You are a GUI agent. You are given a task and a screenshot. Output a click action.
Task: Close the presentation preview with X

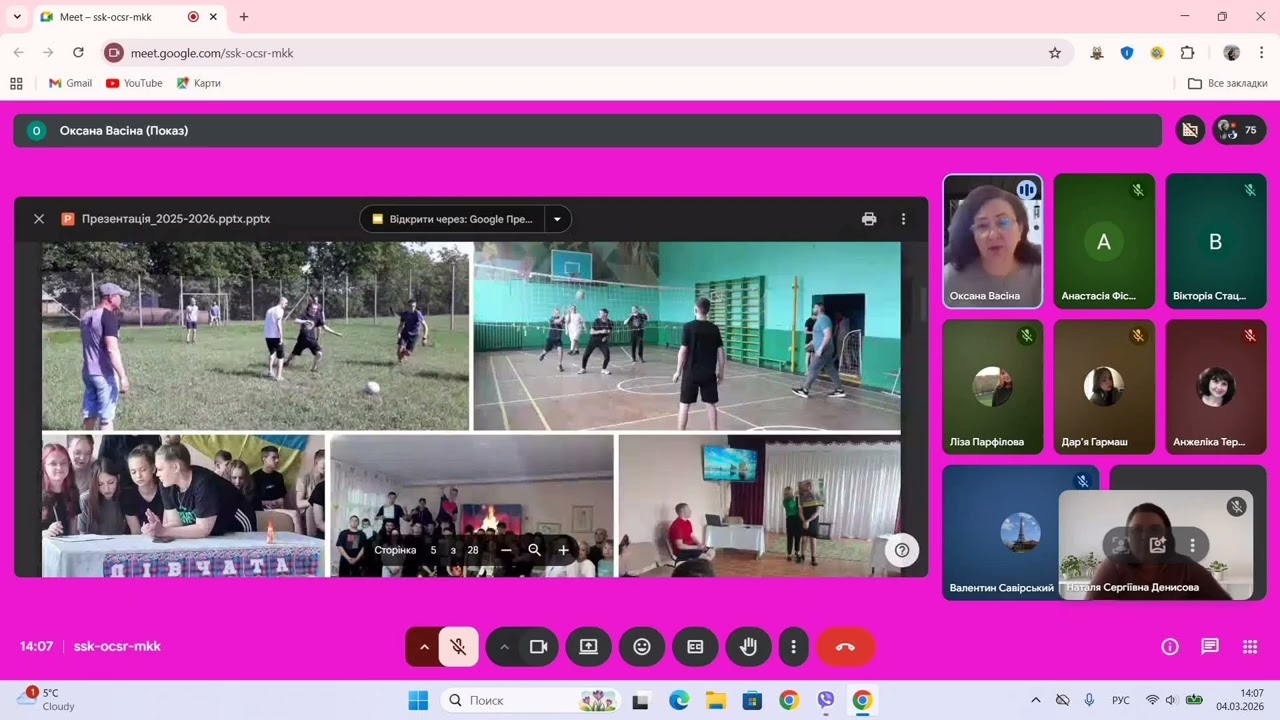click(x=39, y=219)
